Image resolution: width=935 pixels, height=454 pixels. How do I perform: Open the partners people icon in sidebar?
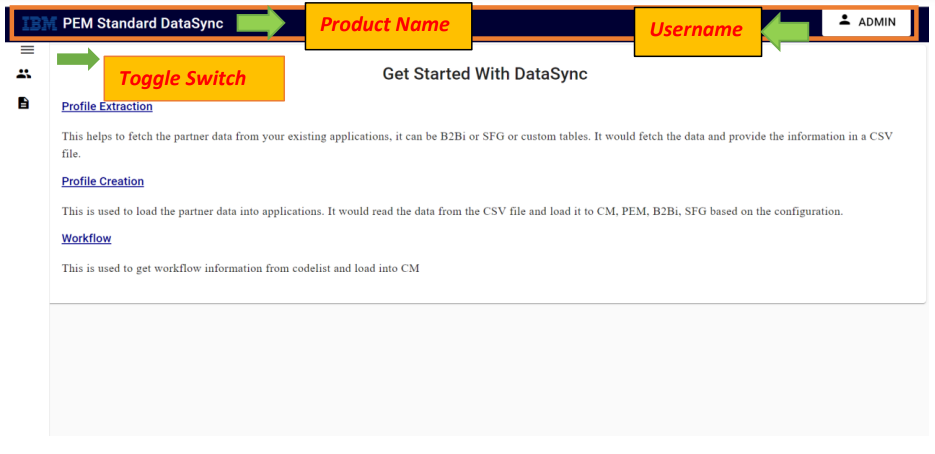pos(24,75)
